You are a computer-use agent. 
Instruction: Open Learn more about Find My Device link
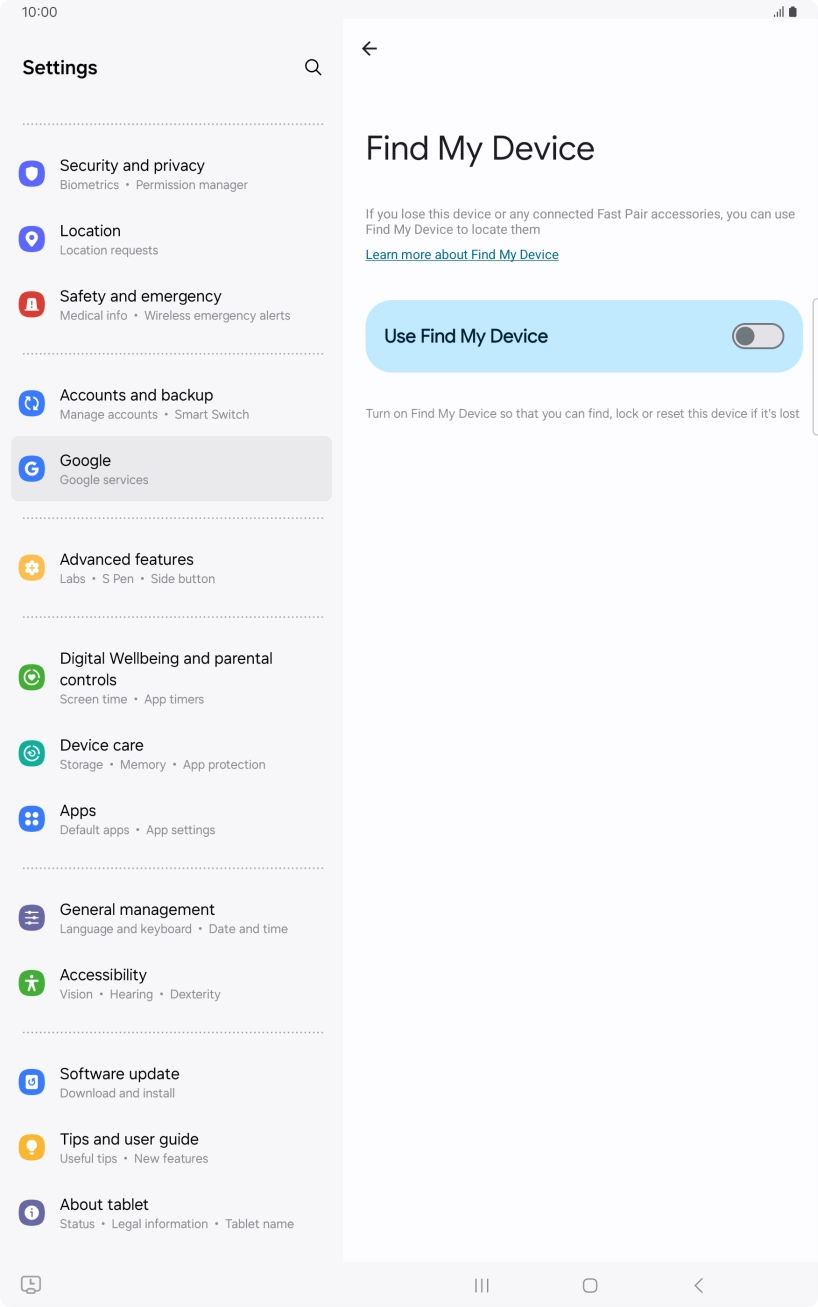coord(462,255)
